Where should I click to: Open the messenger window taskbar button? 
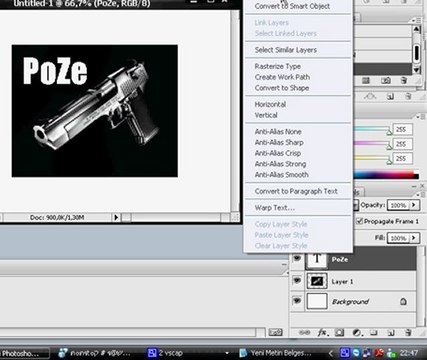click(95, 353)
